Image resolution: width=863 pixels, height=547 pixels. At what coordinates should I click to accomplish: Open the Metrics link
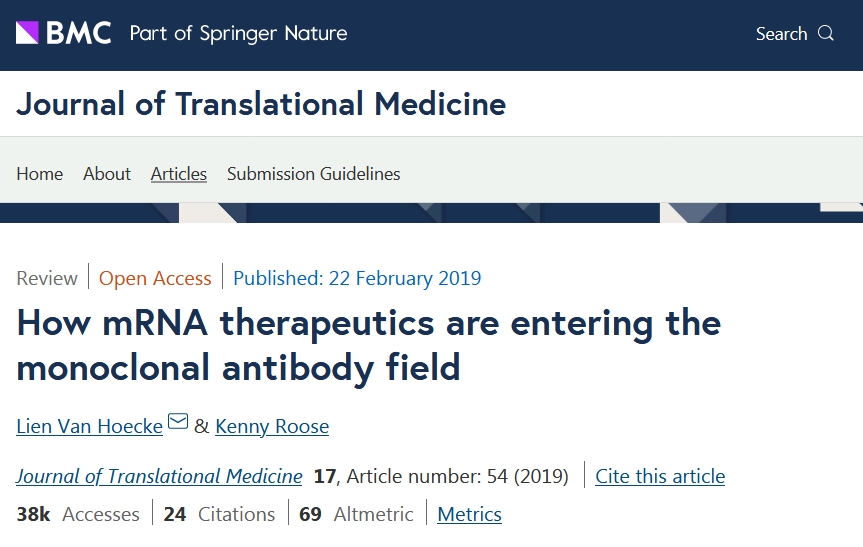coord(469,514)
